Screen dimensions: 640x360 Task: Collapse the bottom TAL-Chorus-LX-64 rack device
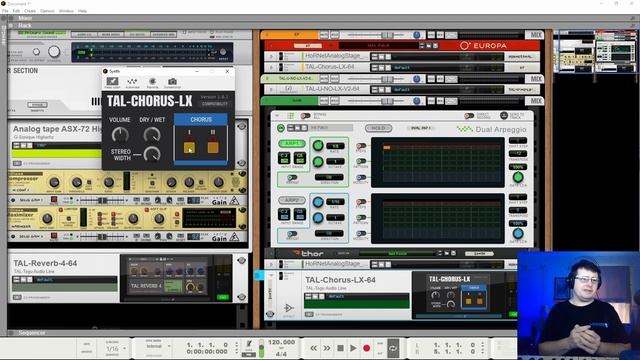click(271, 276)
